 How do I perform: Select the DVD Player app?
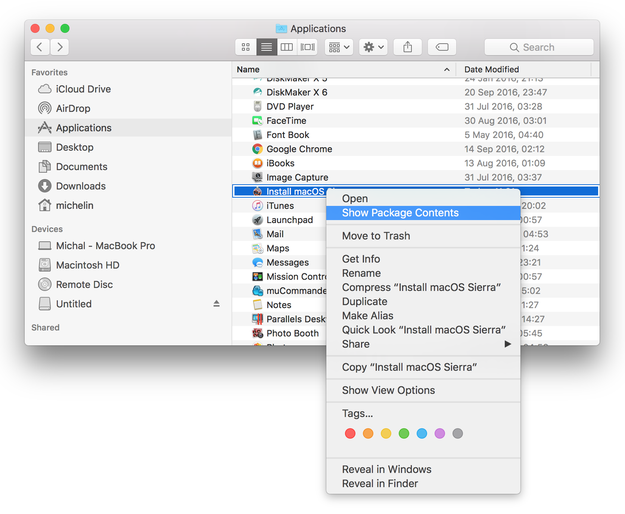[x=415, y=106]
